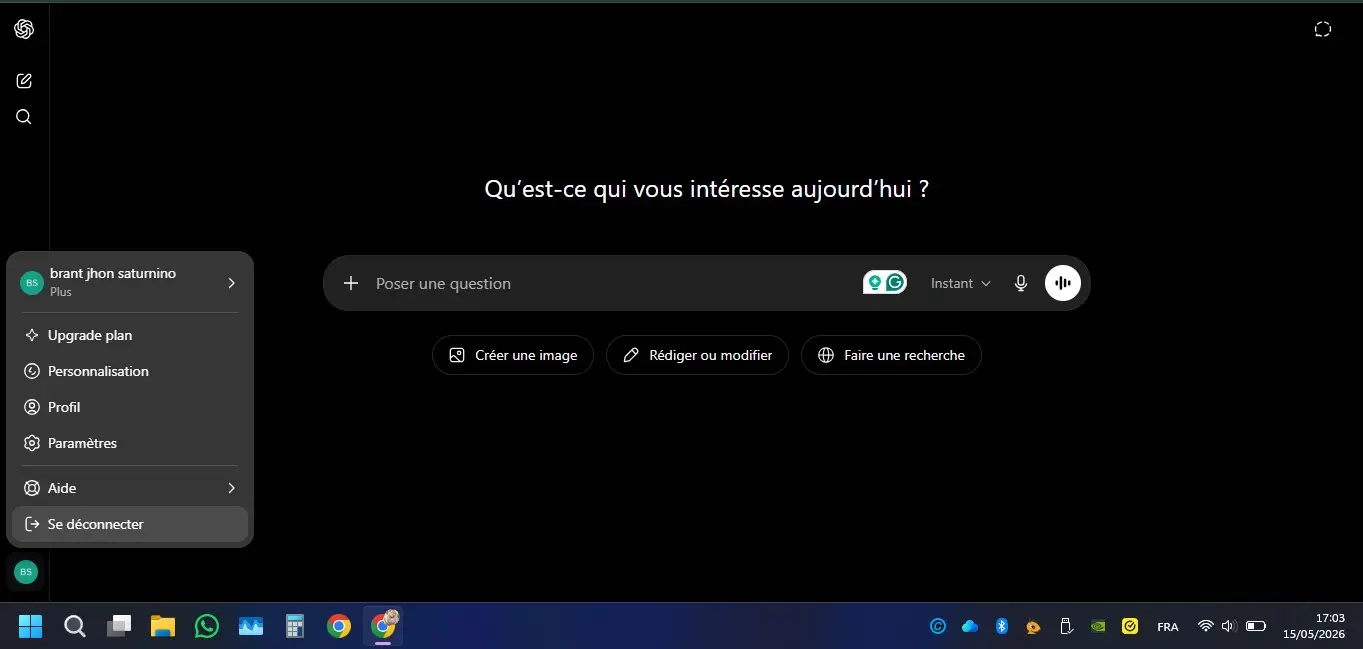Start a new chat with pencil icon
1363x649 pixels.
click(x=24, y=81)
